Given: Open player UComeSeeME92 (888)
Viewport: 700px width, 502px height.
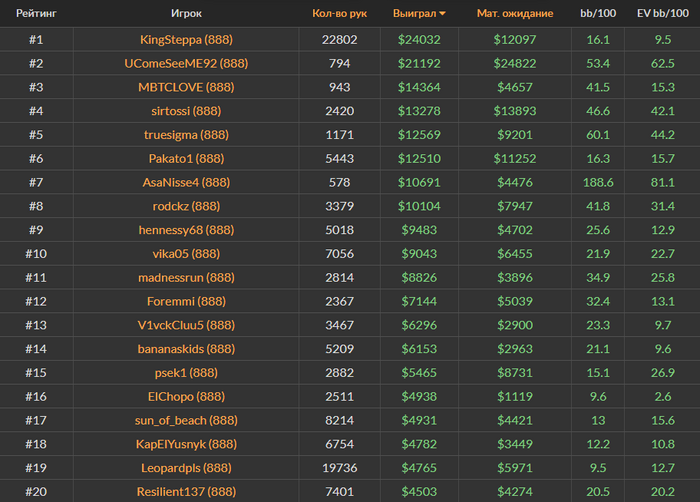Looking at the screenshot, I should click(x=186, y=63).
